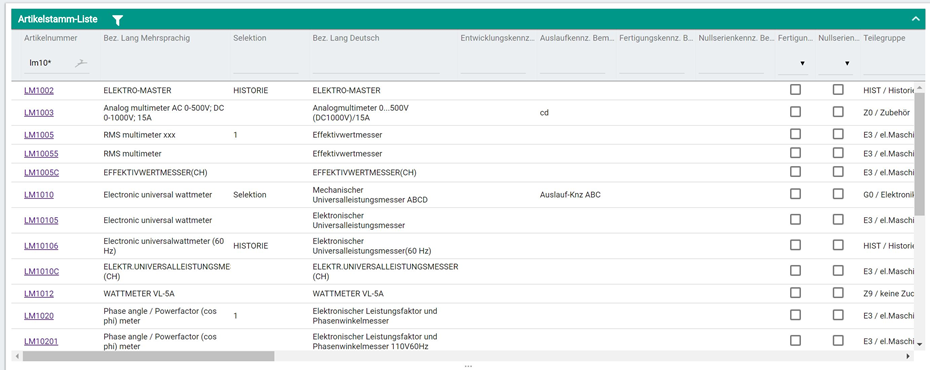Viewport: 930px width, 370px height.
Task: Open article link LM1020
Action: [39, 316]
